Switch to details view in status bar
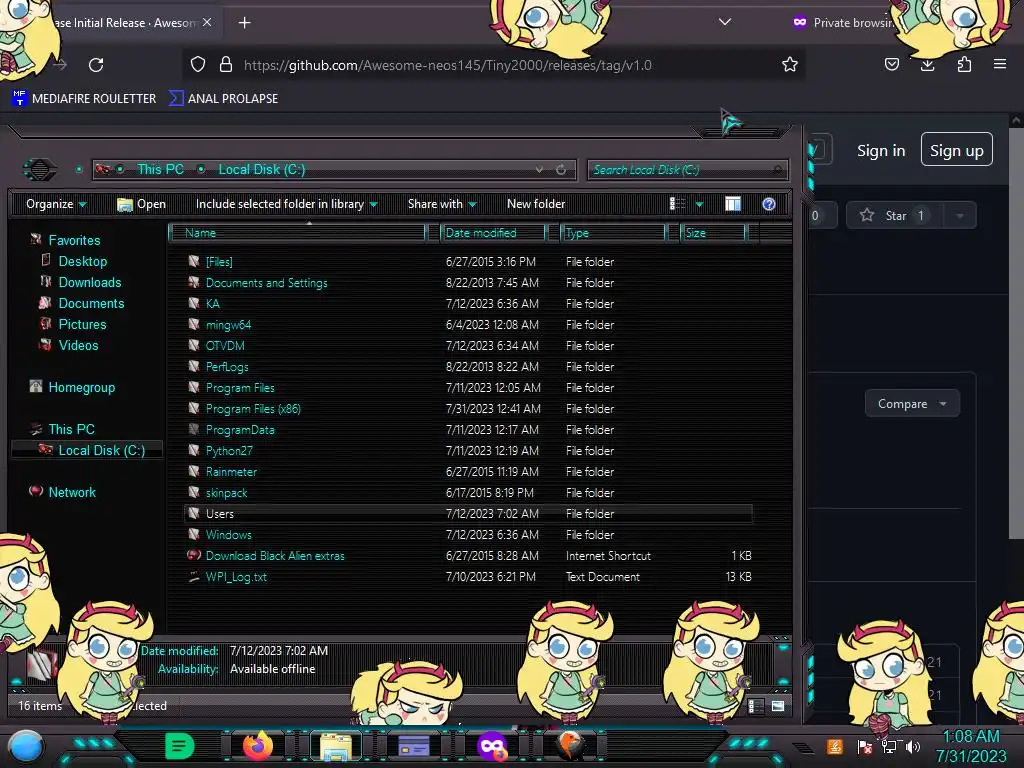Screen dimensions: 1024x768 [756, 706]
